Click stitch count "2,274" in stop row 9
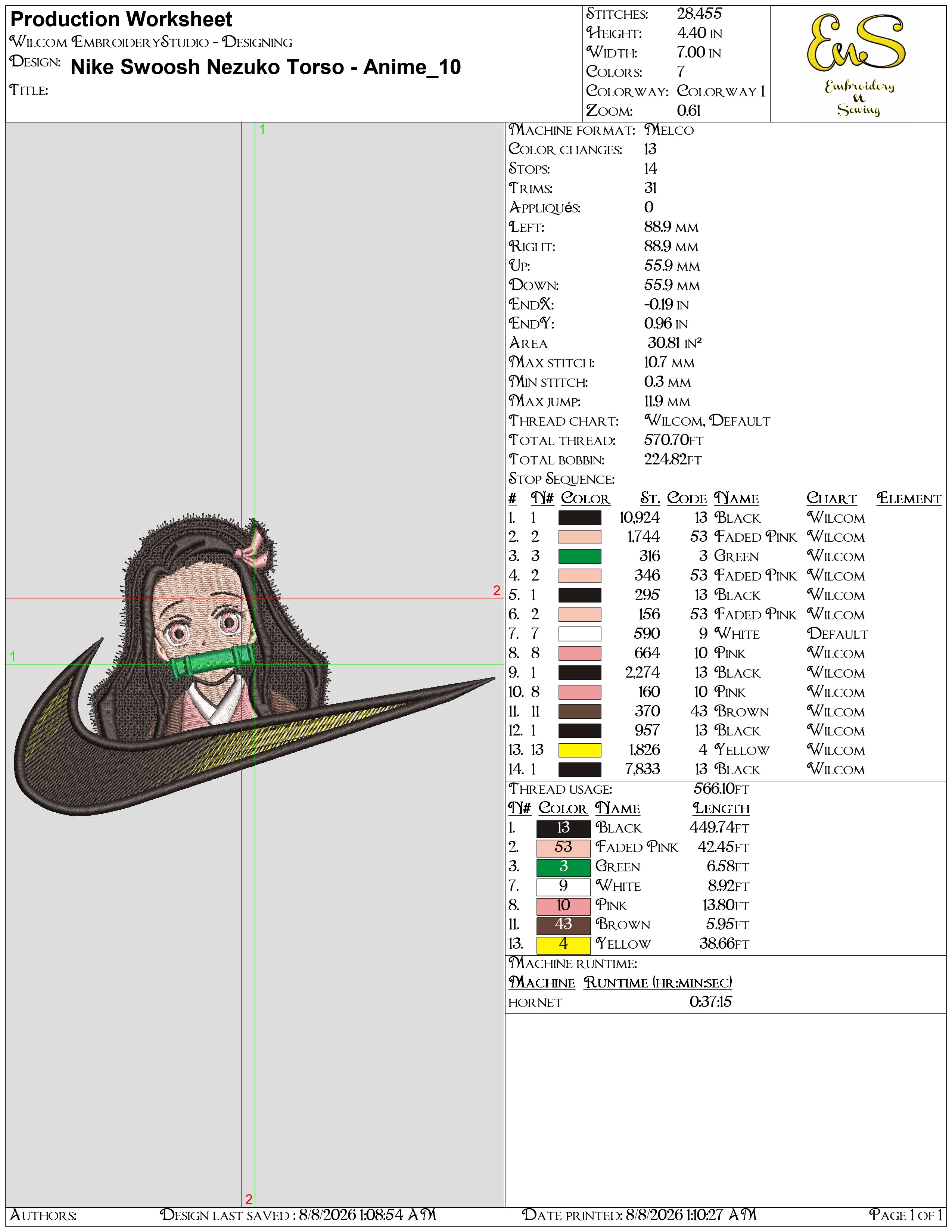This screenshot has height=1232, width=952. pos(643,673)
